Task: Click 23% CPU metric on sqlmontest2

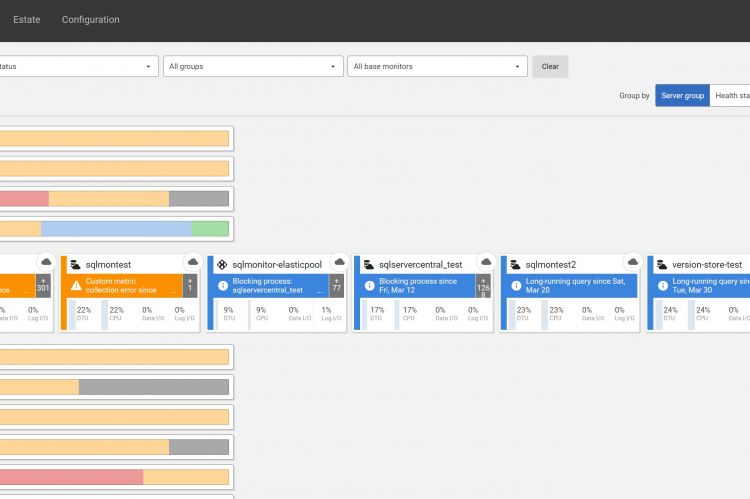Action: pyautogui.click(x=556, y=313)
